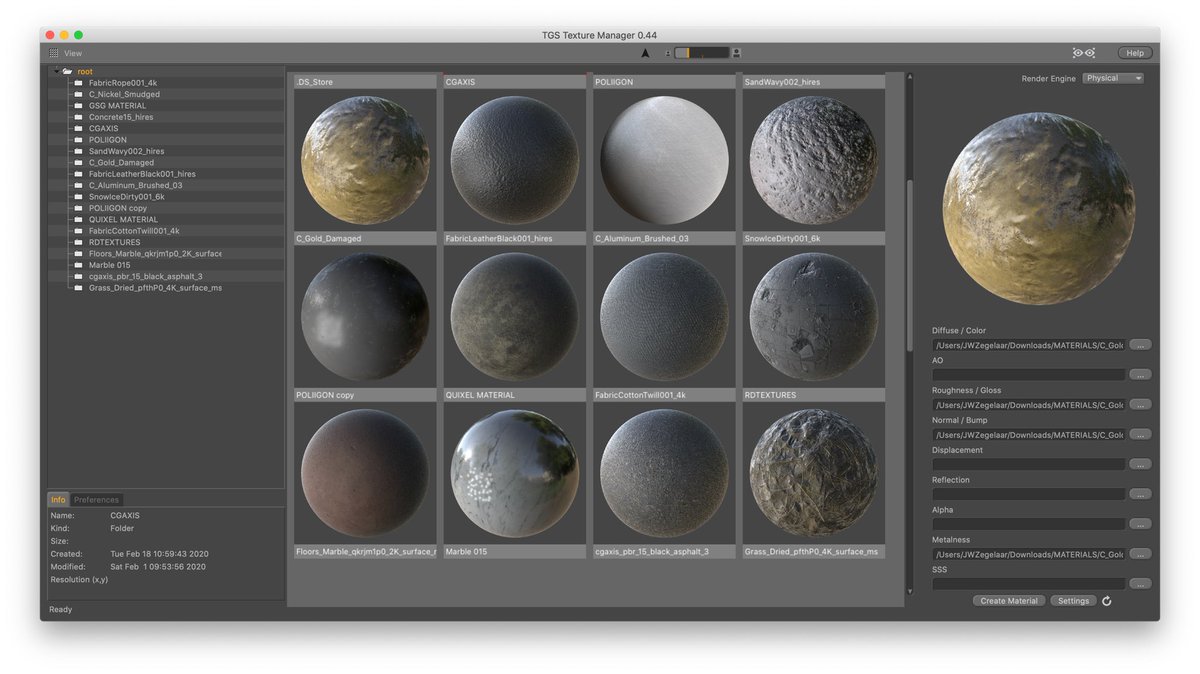Click the Create Material button
Viewport: 1200px width, 674px height.
pos(1009,601)
